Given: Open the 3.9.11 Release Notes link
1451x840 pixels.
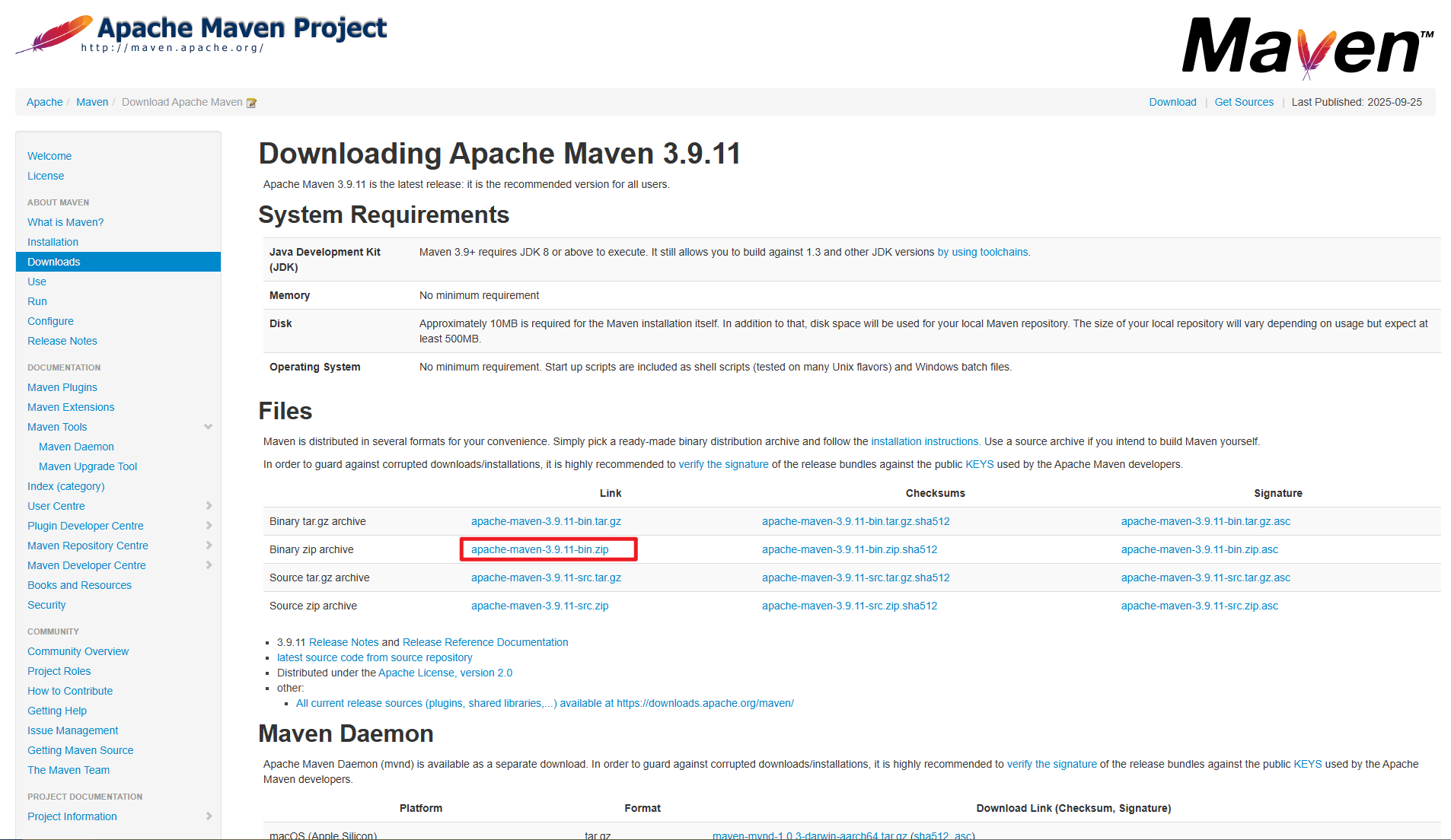Looking at the screenshot, I should (343, 641).
